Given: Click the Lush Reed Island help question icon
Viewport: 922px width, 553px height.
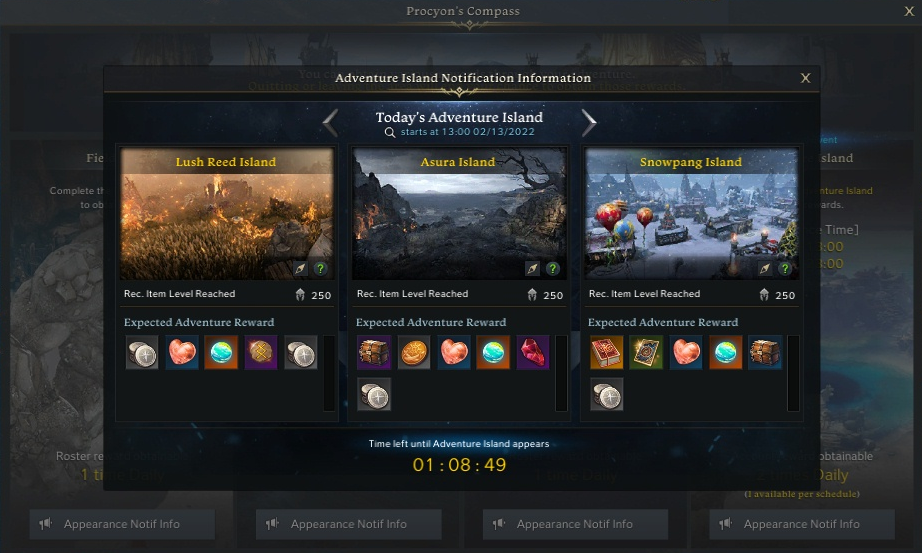Looking at the screenshot, I should (320, 269).
